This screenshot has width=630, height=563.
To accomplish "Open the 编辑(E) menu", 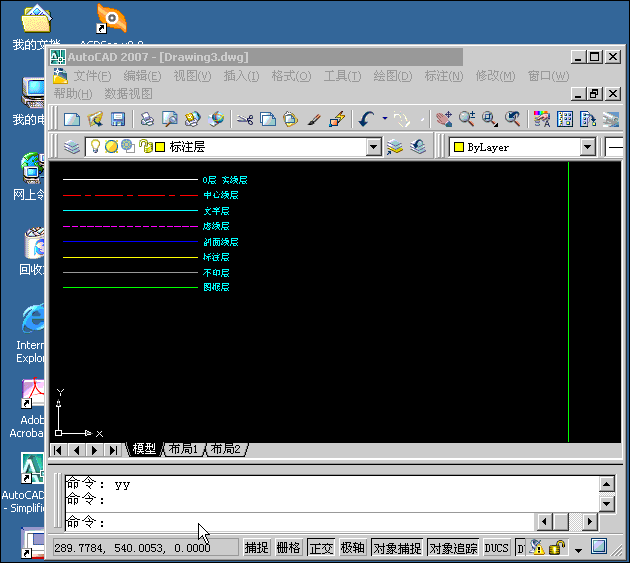I will coord(142,76).
